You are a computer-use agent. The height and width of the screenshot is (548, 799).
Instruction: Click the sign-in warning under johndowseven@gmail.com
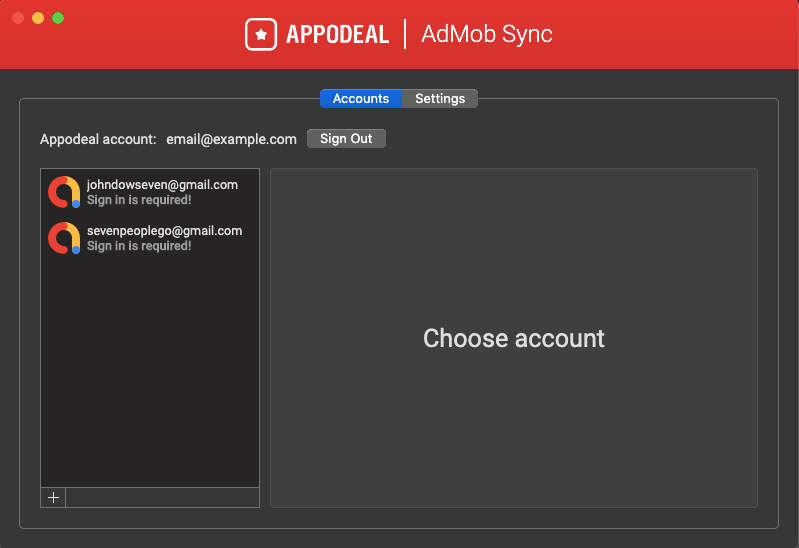139,200
